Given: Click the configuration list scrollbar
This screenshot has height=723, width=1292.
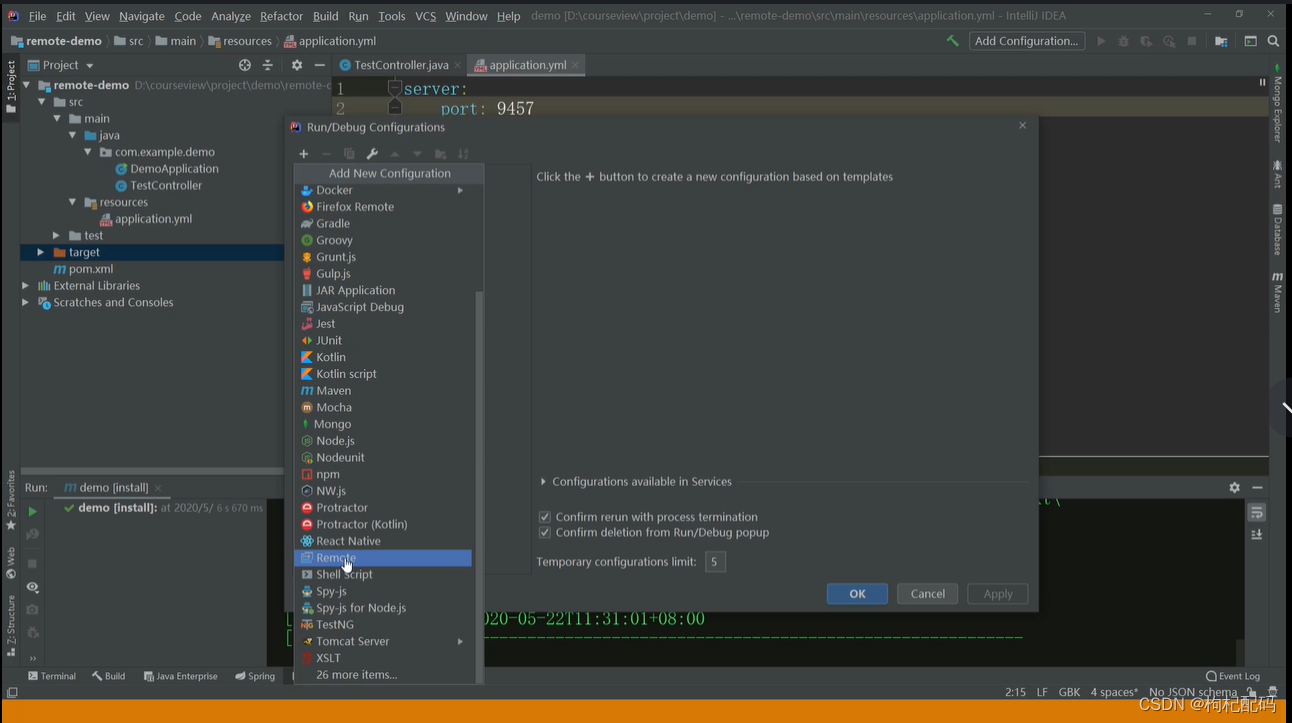Looking at the screenshot, I should click(x=479, y=487).
